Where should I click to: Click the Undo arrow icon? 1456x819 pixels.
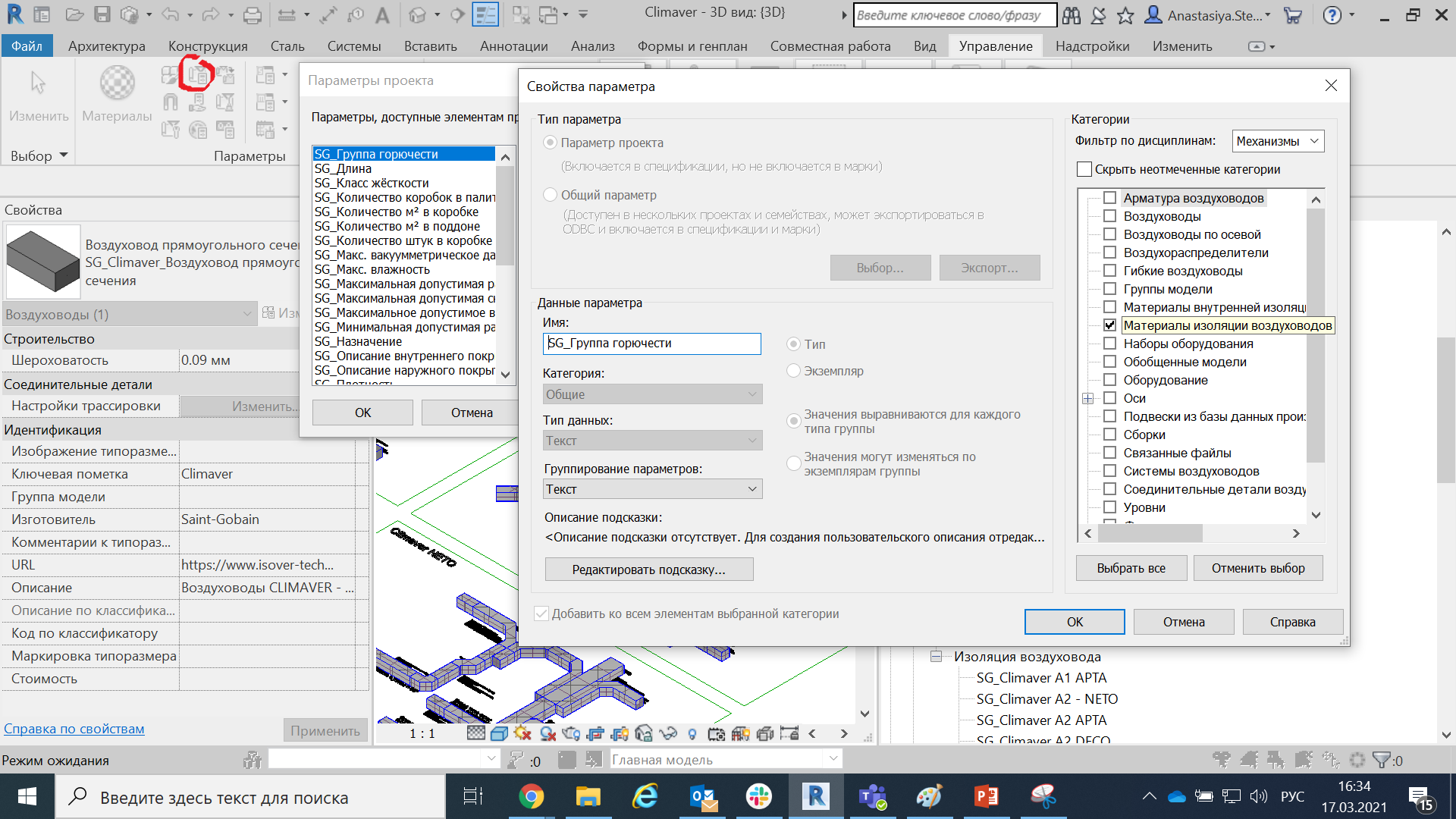[170, 14]
